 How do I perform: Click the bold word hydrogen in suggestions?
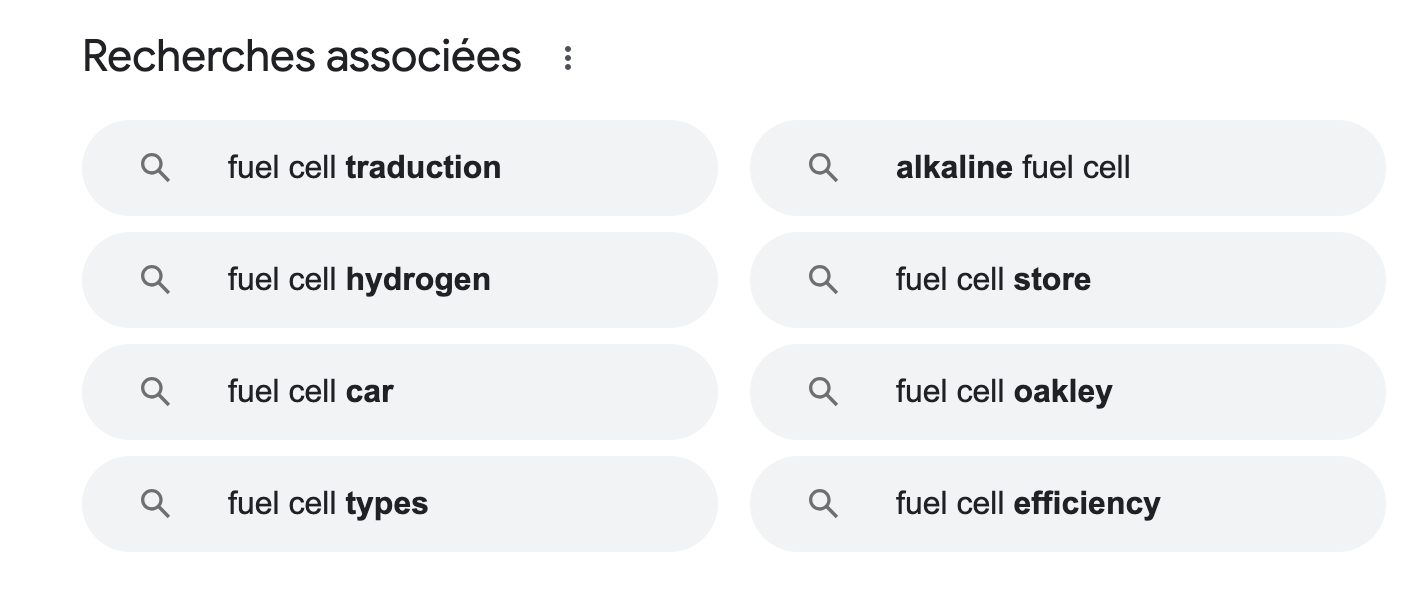tap(418, 281)
